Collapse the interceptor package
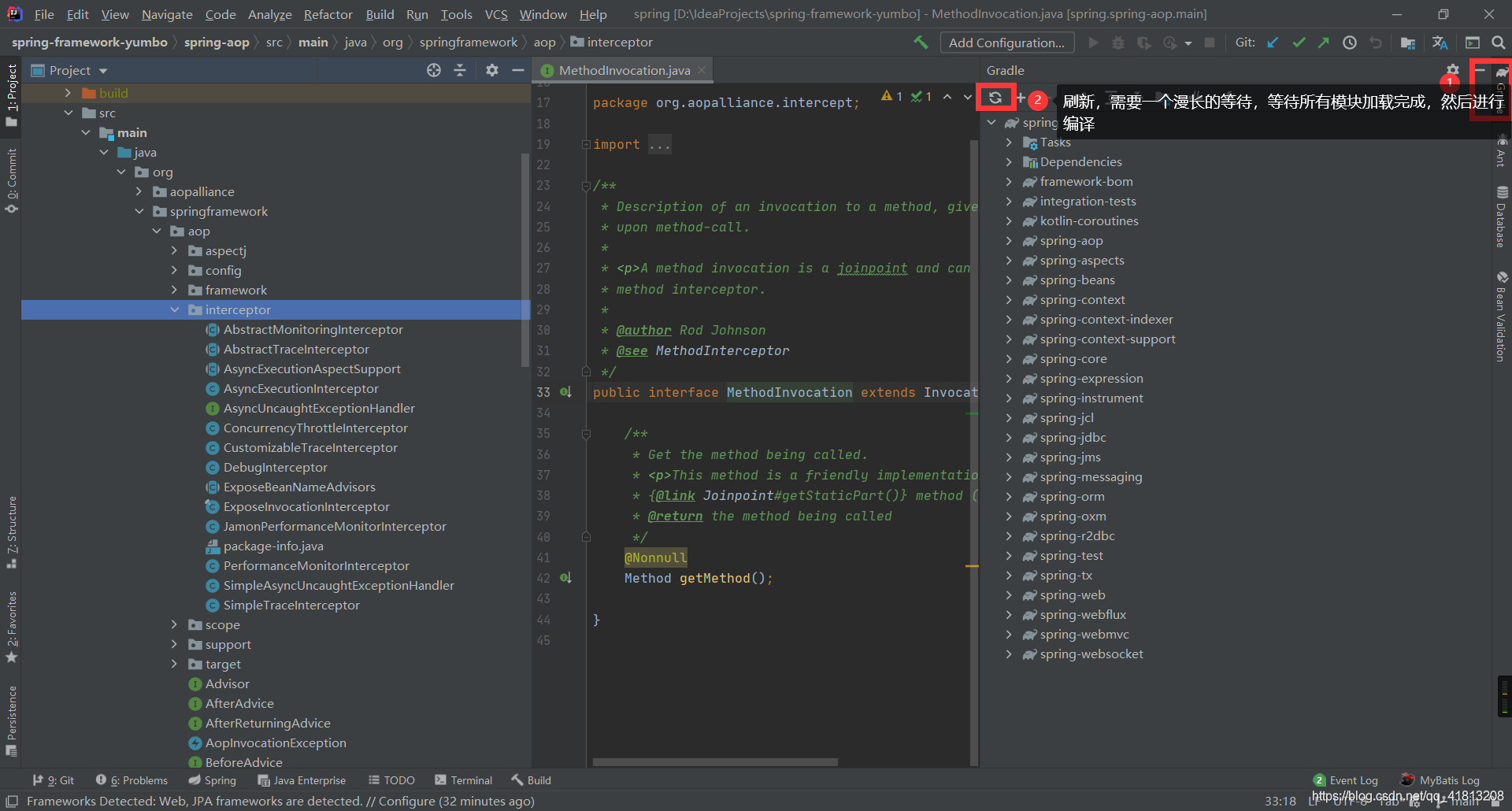The width and height of the screenshot is (1512, 811). coord(174,309)
